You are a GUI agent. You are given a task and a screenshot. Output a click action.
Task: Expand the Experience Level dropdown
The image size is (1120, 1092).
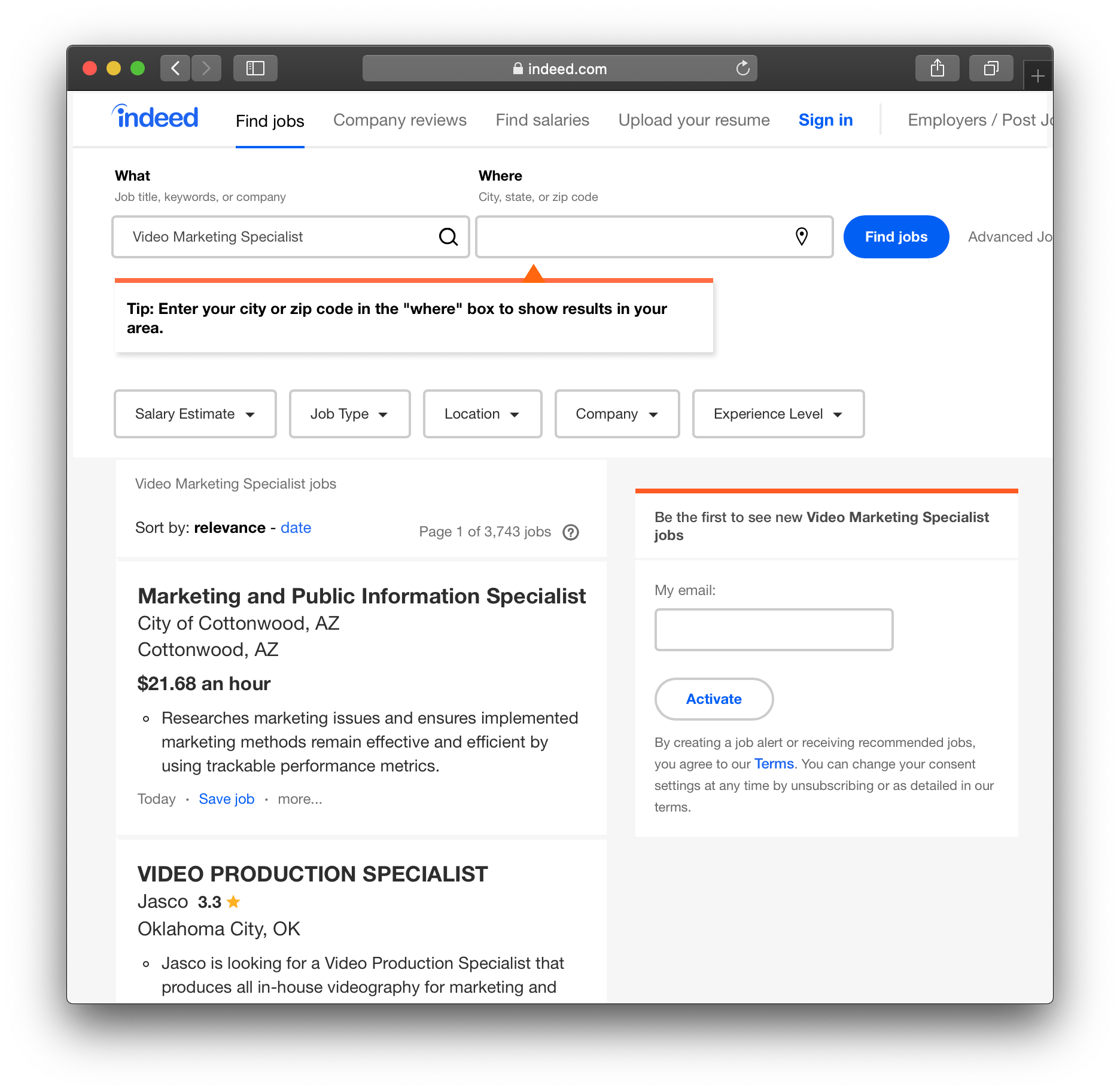coord(778,414)
